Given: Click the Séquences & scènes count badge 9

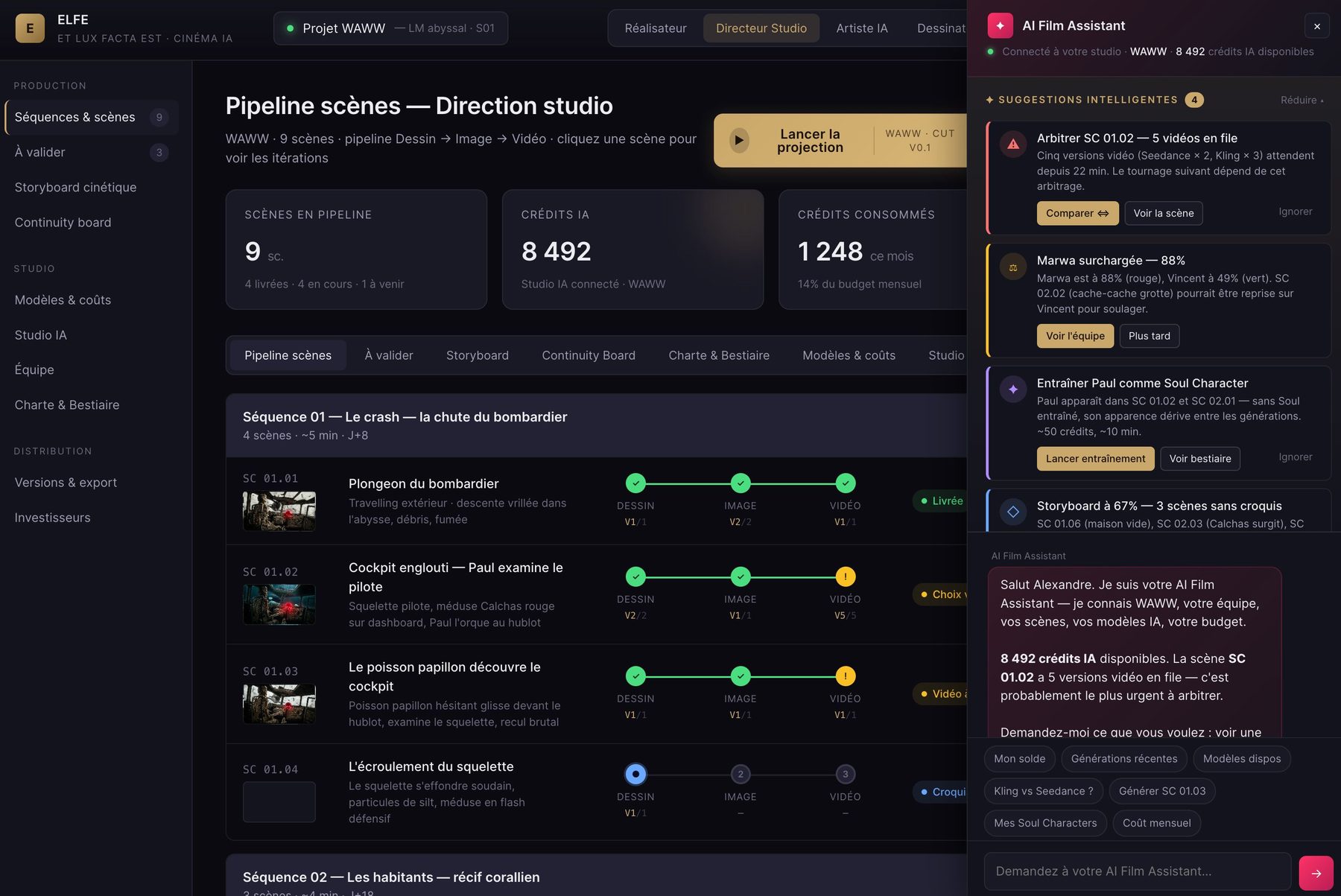Looking at the screenshot, I should tap(159, 117).
